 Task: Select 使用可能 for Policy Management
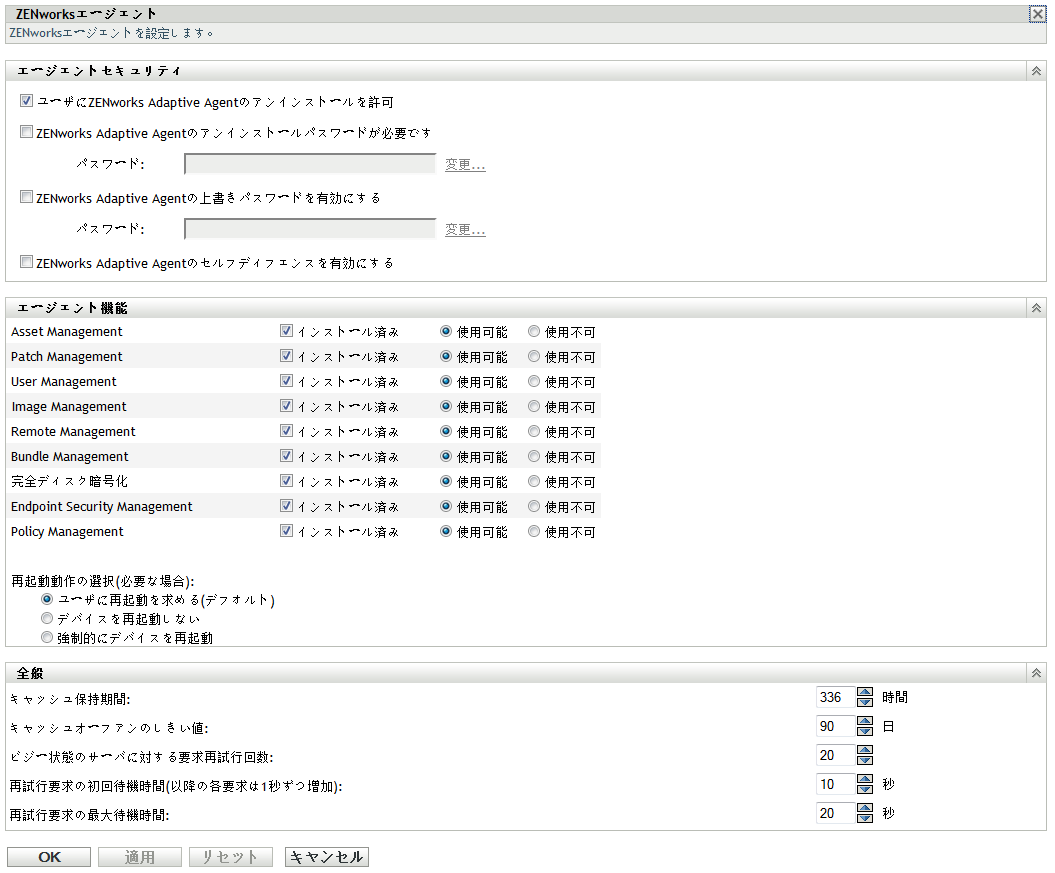(445, 531)
